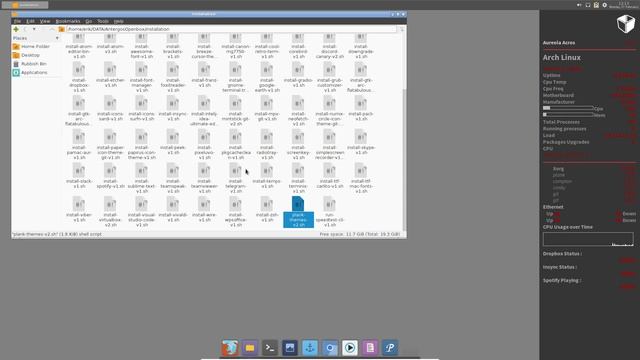Select install-dropbox-v1.sh file

tap(79, 78)
